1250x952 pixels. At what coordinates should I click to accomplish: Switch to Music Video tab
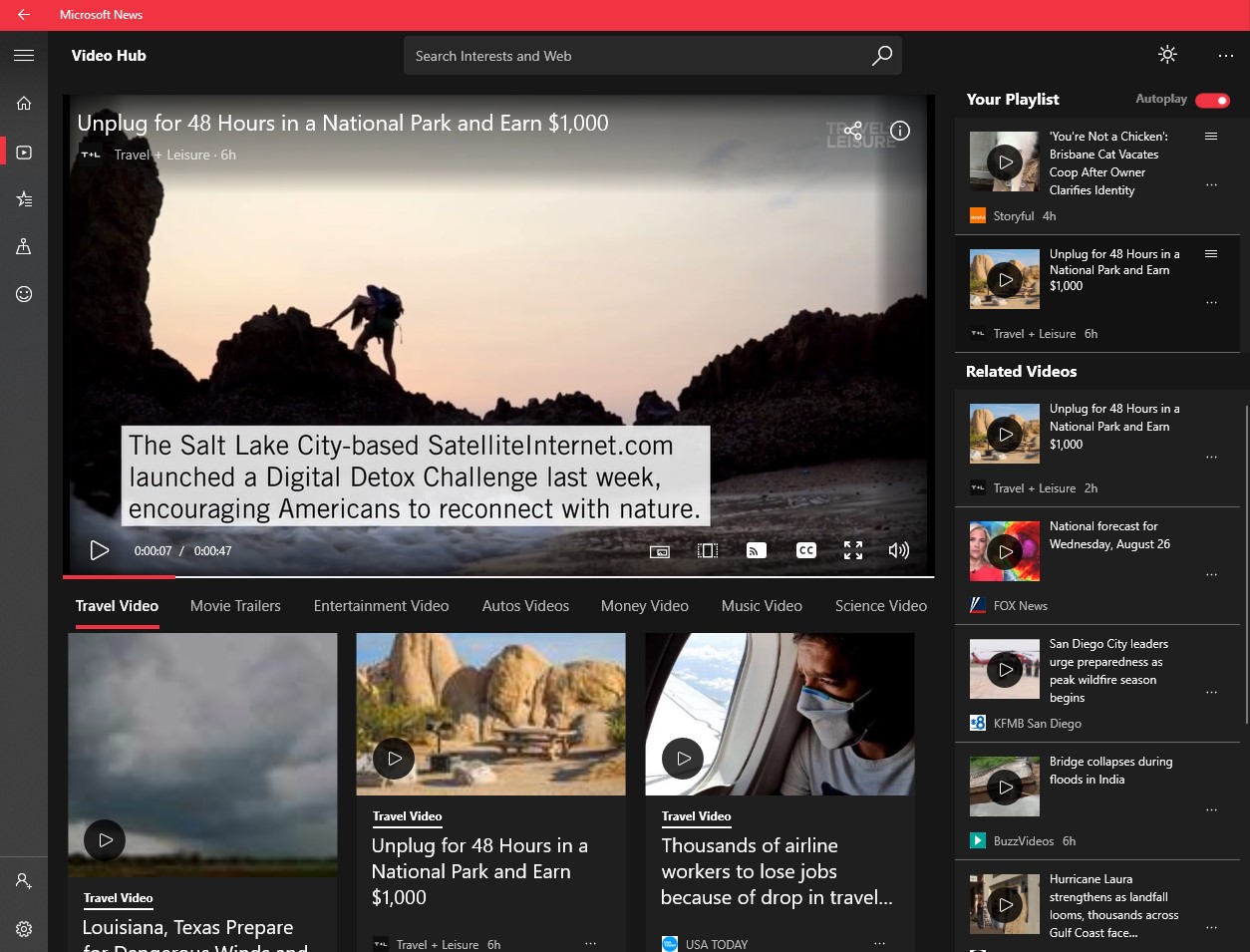762,606
